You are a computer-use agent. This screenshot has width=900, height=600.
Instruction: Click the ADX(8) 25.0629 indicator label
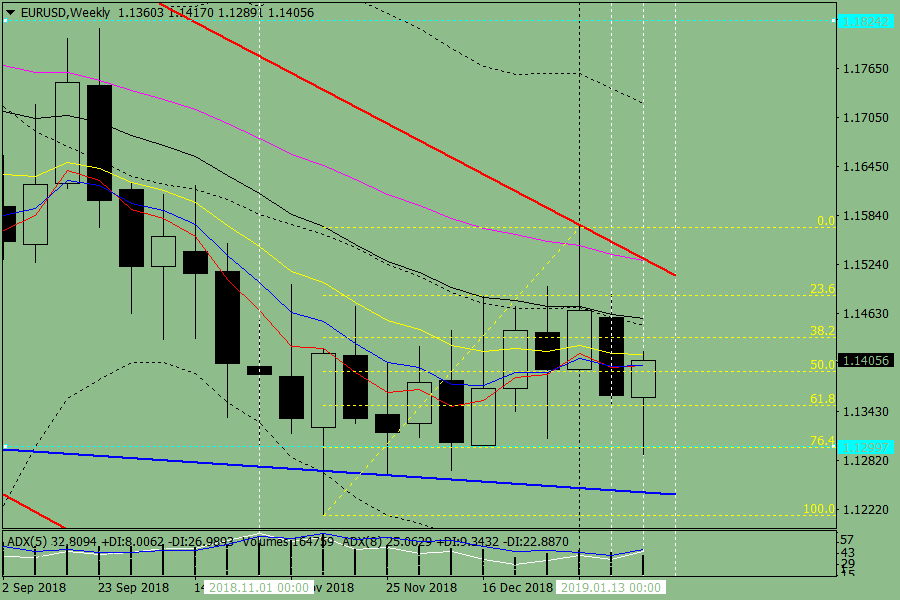[x=388, y=542]
